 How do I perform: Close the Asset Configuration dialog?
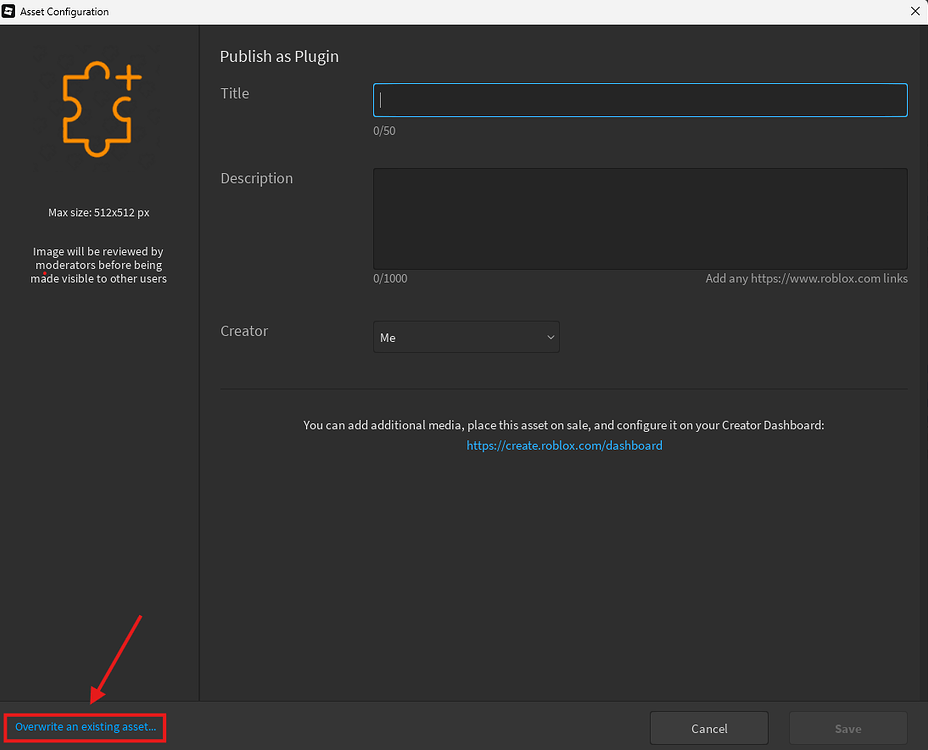(915, 11)
